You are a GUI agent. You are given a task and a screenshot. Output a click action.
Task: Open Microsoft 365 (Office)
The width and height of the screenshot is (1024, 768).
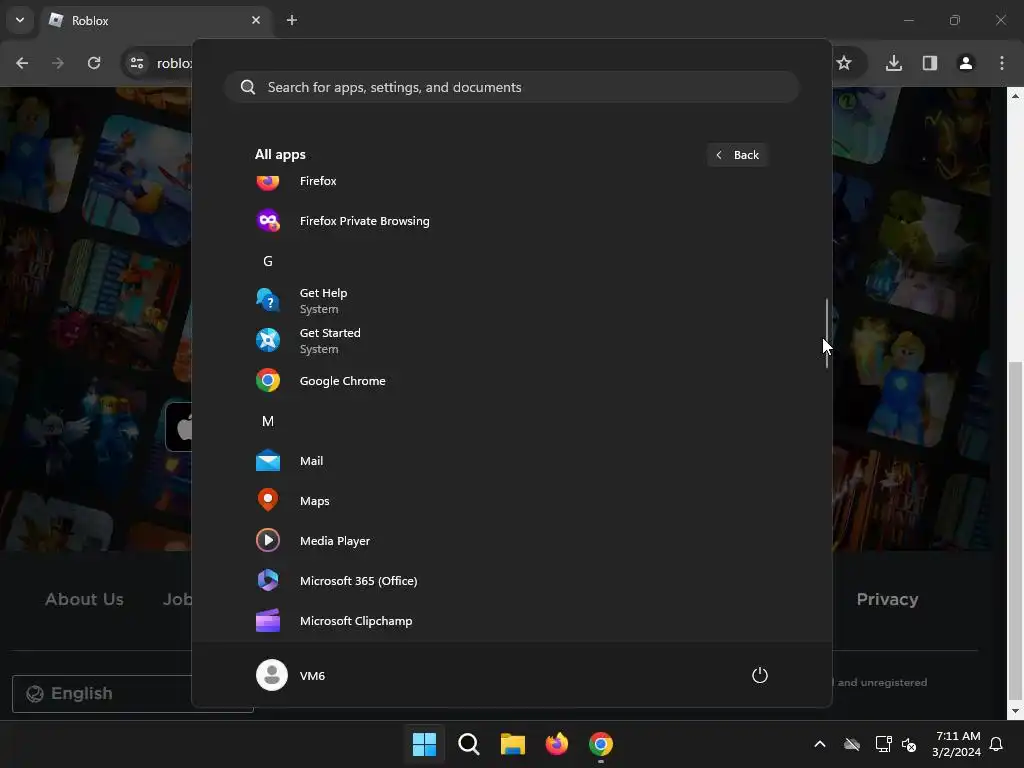511,581
